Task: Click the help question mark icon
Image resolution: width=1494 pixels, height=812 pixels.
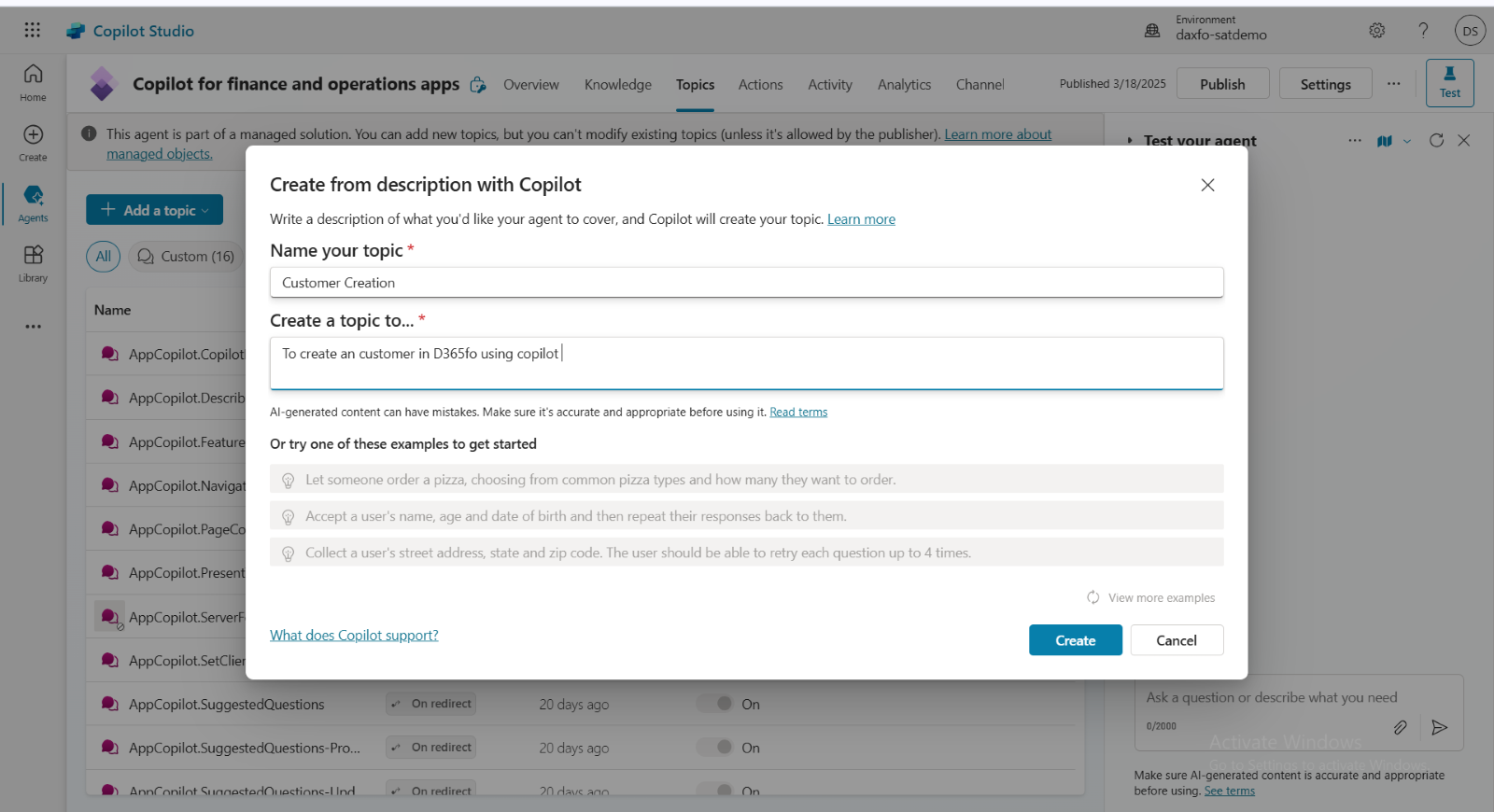Action: 1423,31
